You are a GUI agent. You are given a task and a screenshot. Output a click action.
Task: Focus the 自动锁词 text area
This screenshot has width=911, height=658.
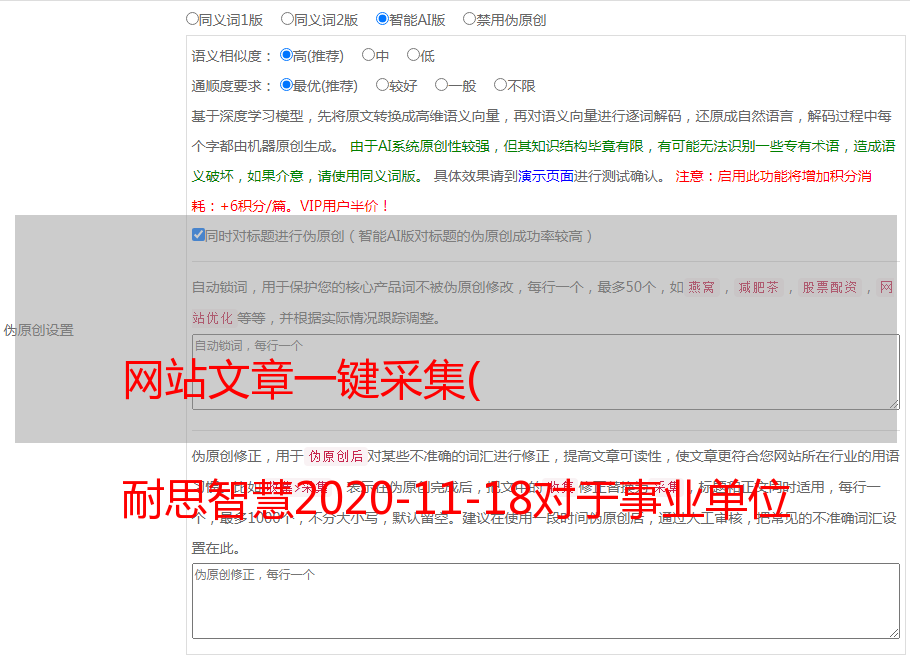[x=546, y=372]
